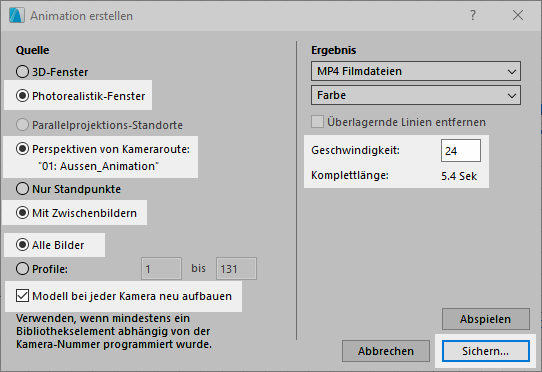The height and width of the screenshot is (372, 542).
Task: Select Mit Zwischenbildern option
Action: point(22,213)
